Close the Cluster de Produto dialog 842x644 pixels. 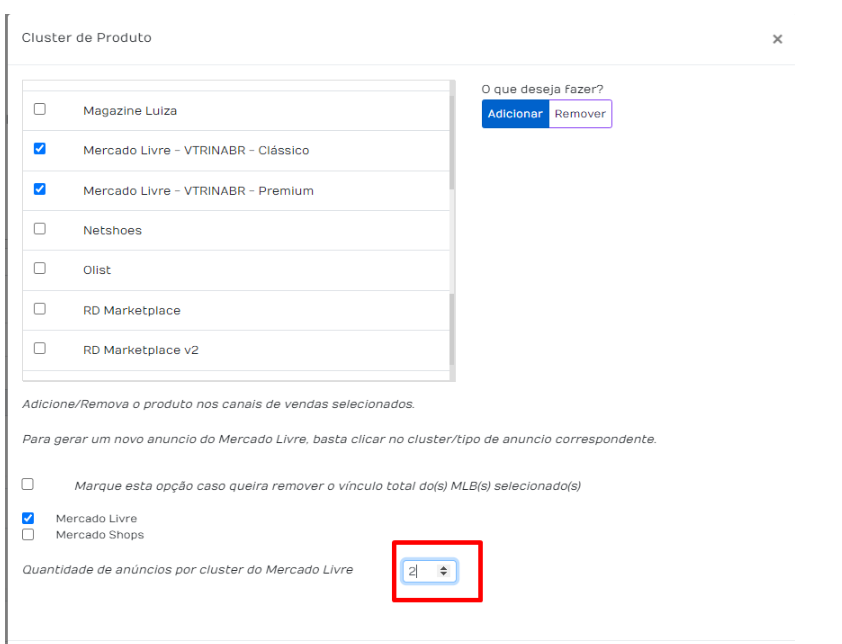tap(777, 39)
